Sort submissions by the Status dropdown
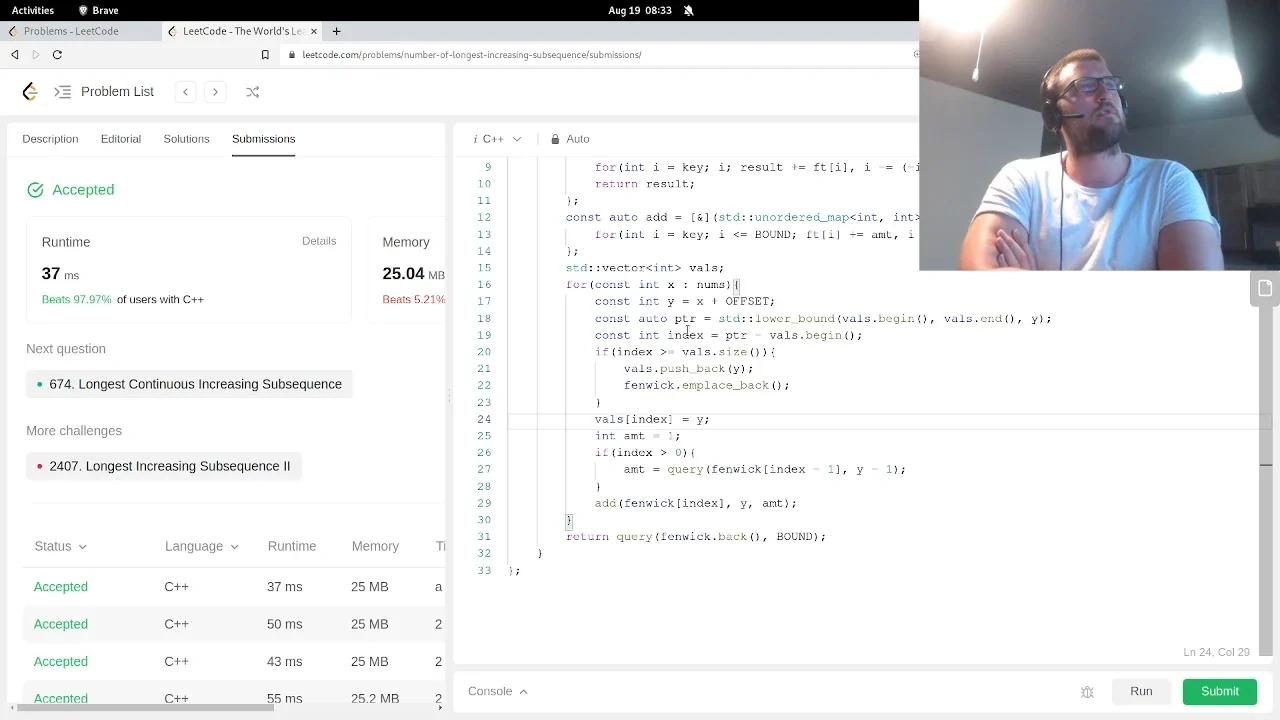The image size is (1280, 720). tap(60, 546)
